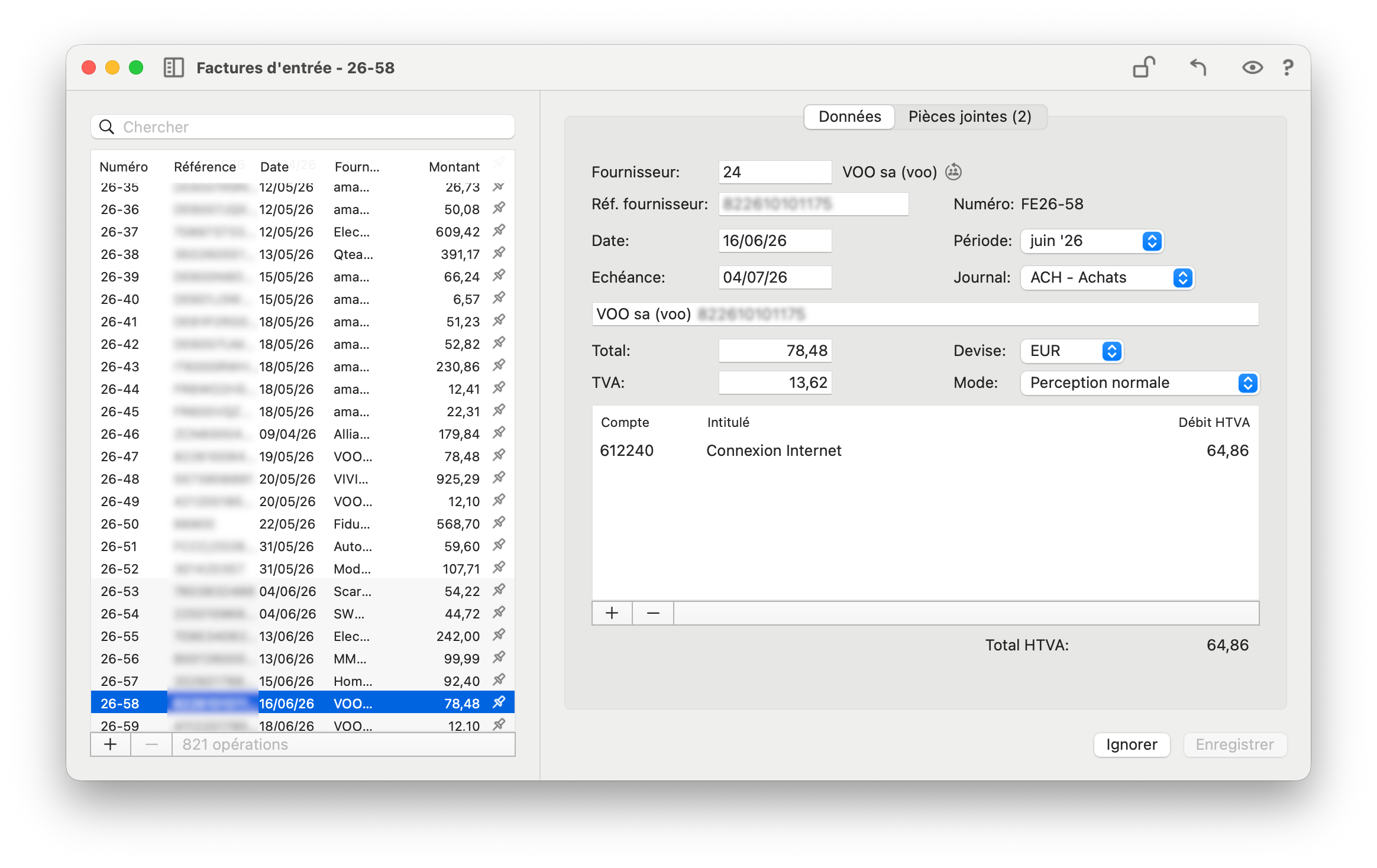
Task: Toggle the eye preview icon
Action: [x=1252, y=67]
